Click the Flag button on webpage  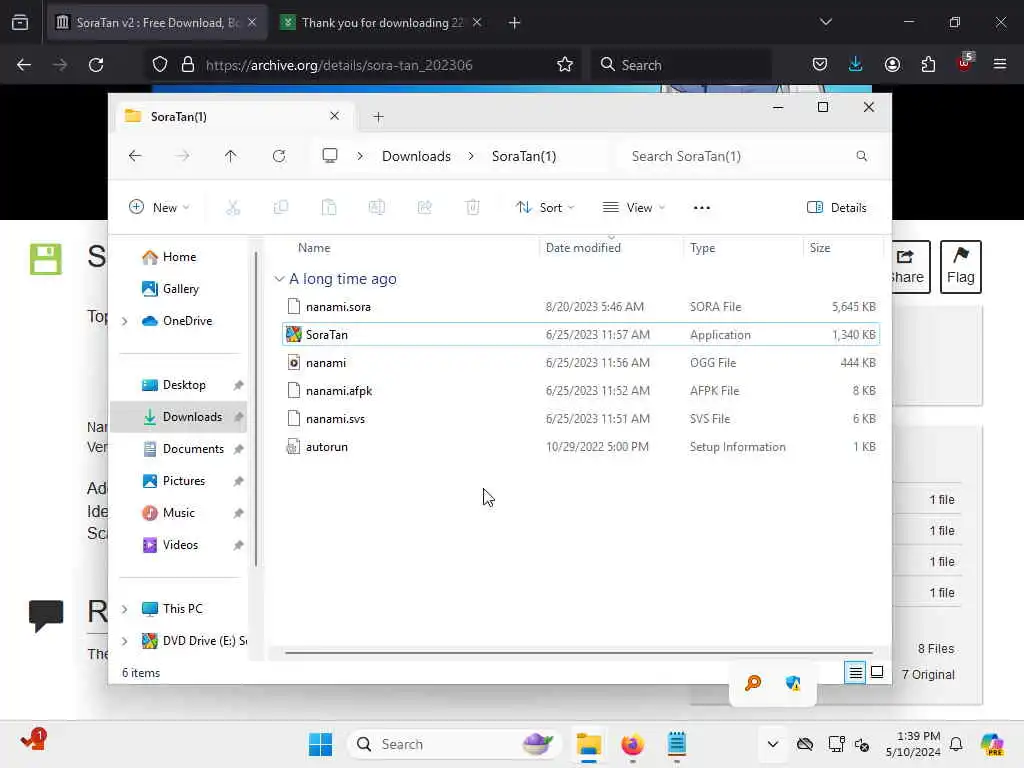point(960,266)
